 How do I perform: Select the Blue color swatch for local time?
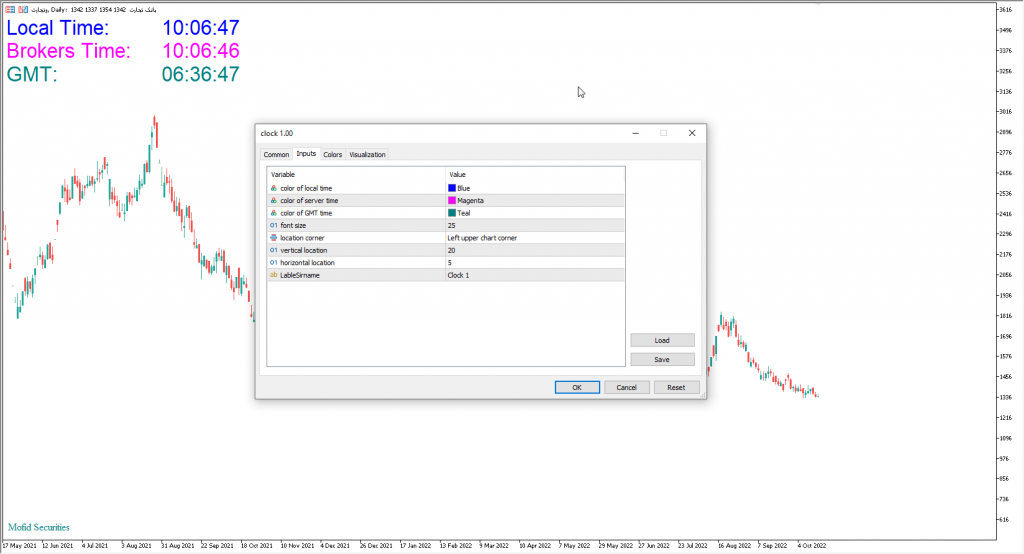click(x=452, y=188)
